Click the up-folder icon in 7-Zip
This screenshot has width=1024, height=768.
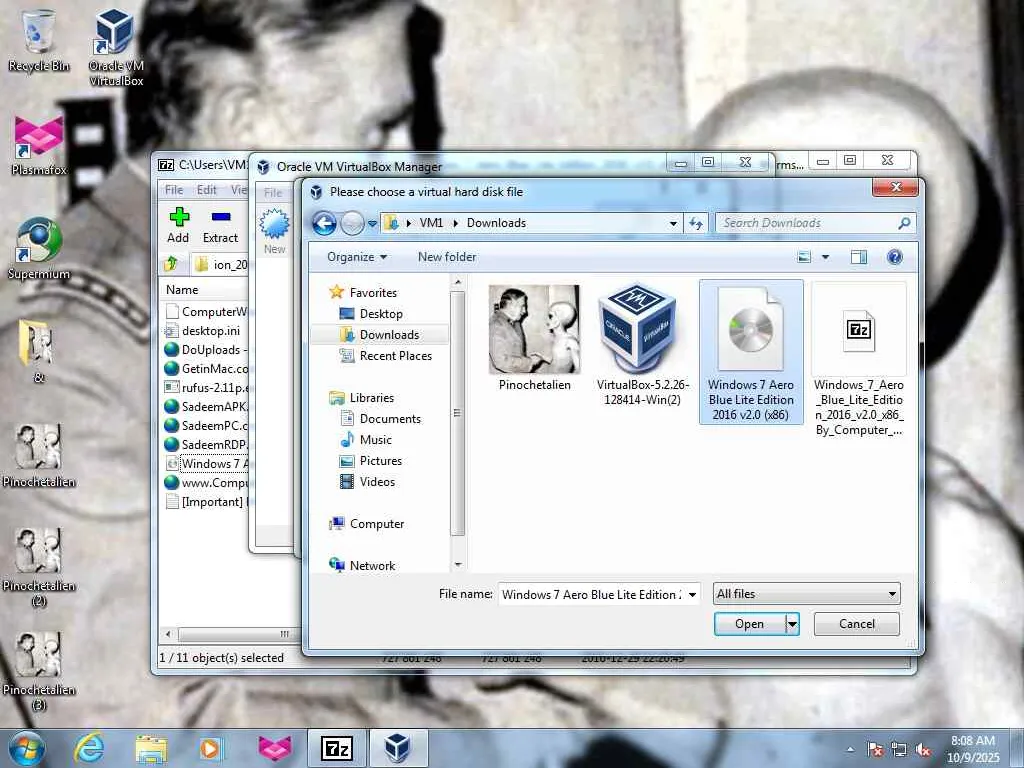click(x=171, y=264)
